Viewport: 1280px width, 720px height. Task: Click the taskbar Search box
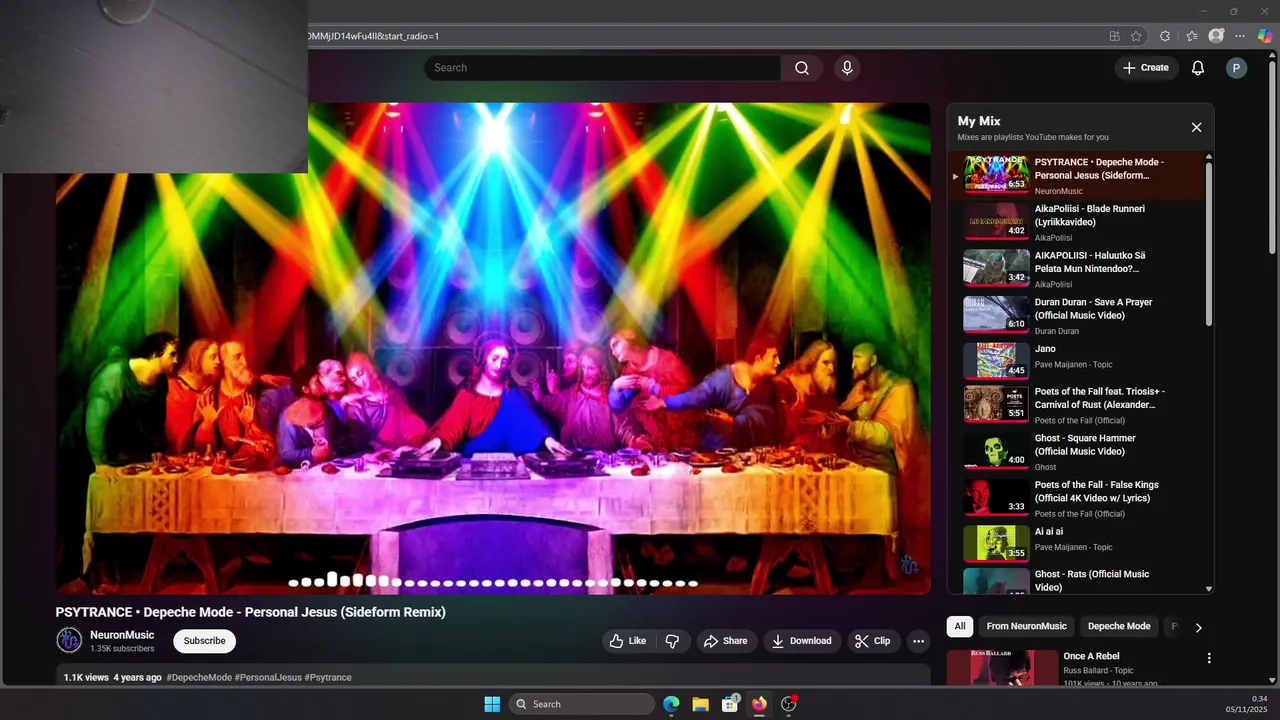(582, 704)
